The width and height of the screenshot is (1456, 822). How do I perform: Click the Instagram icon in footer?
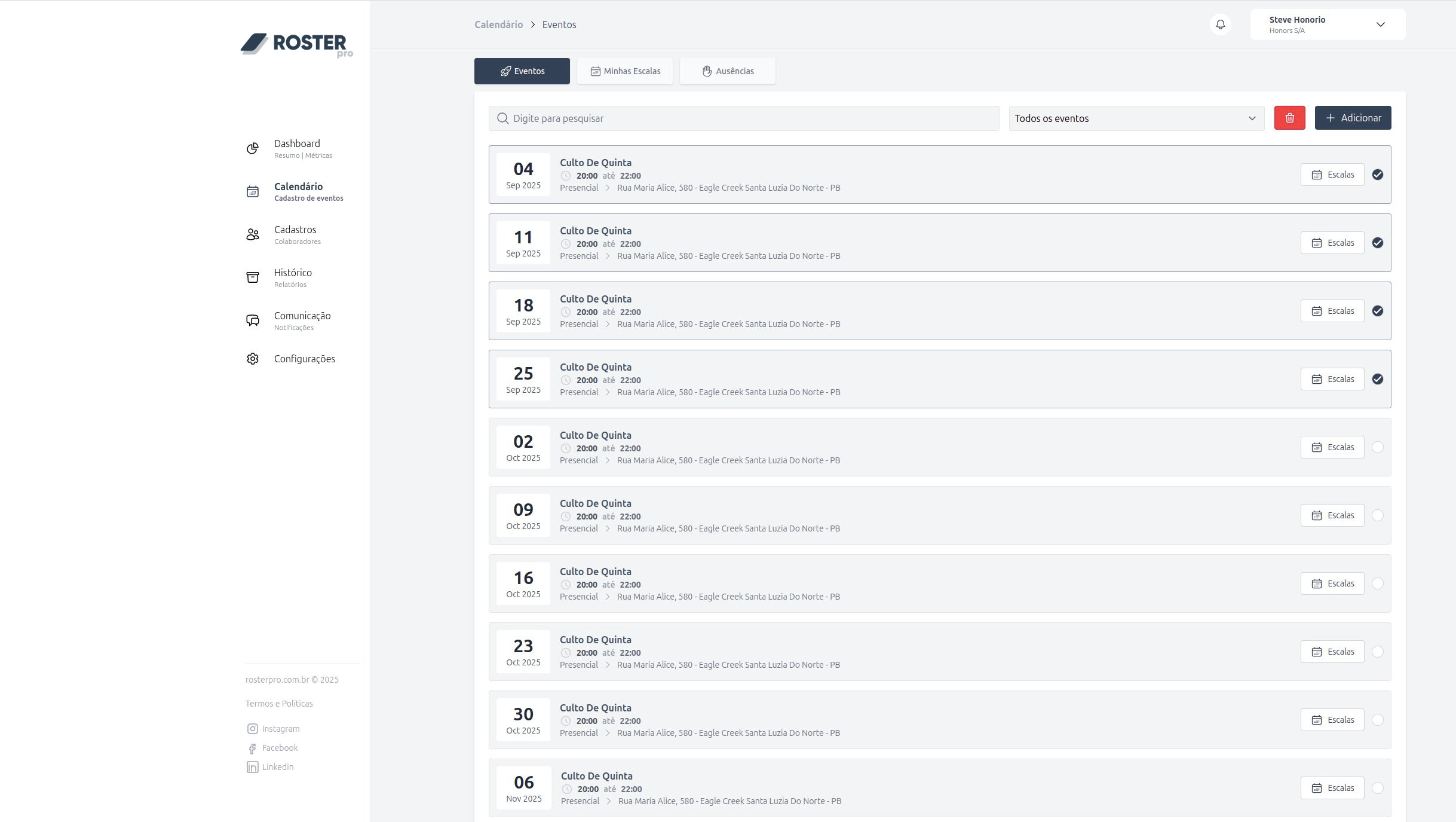tap(253, 729)
